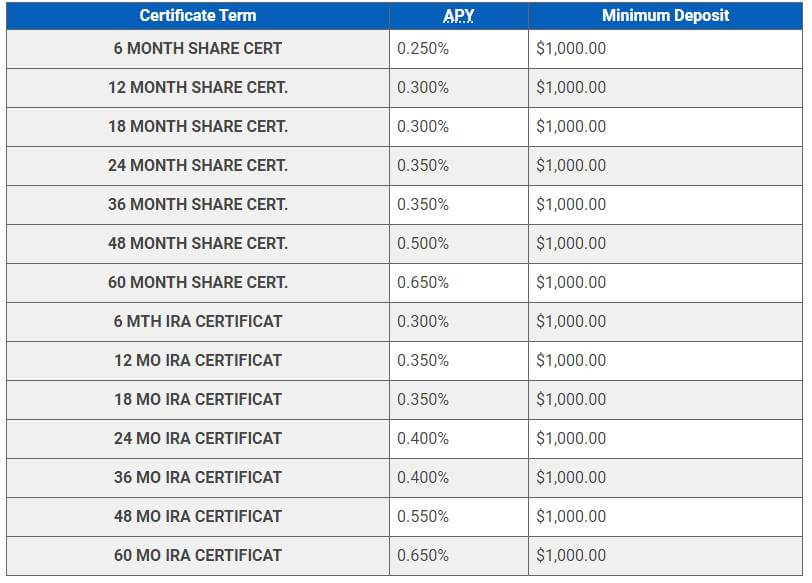This screenshot has width=812, height=583.
Task: Select the 48 MONTH SHARE CERT. row label
Action: [x=198, y=243]
